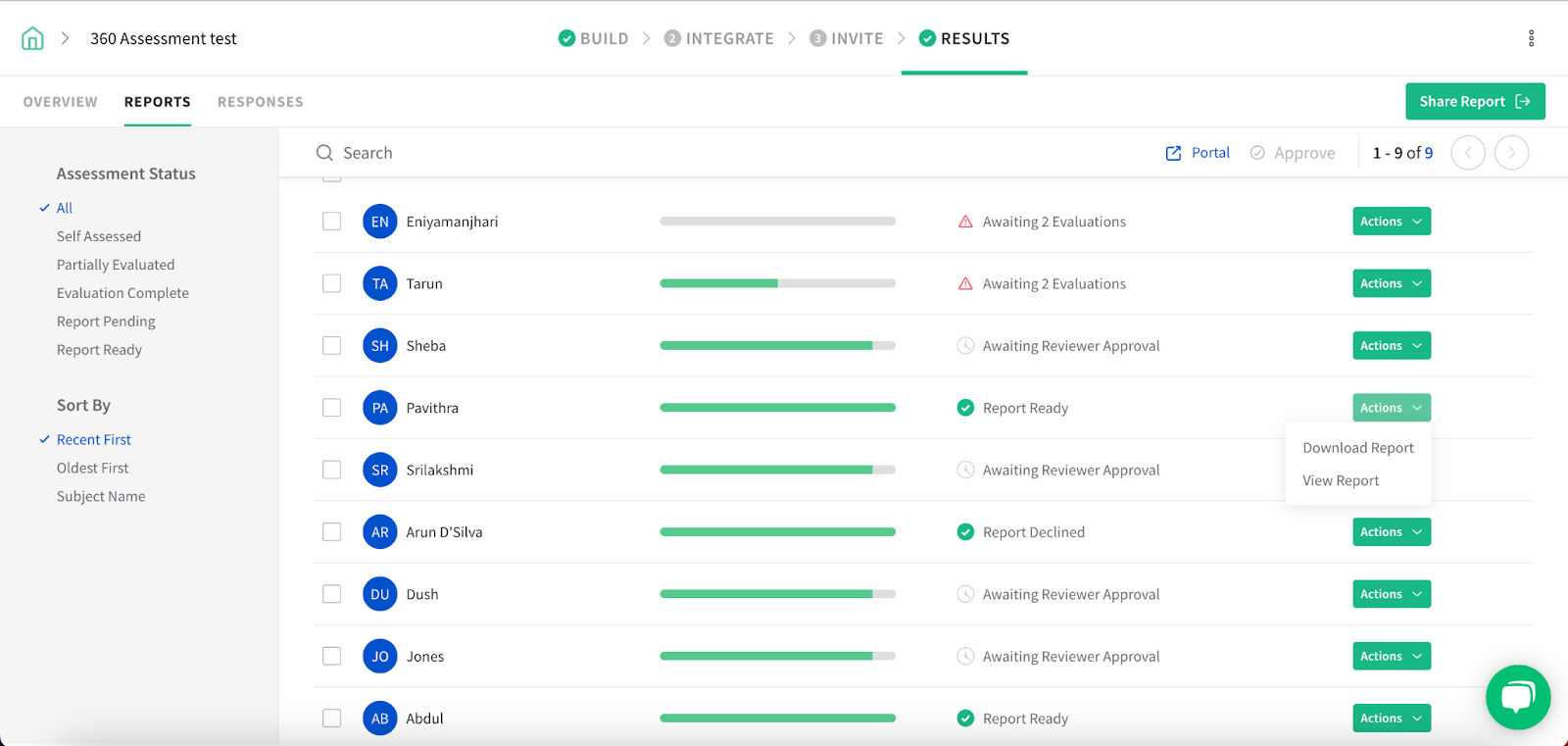Expand Actions dropdown for Eniyamanjhari
1568x746 pixels.
tap(1392, 222)
